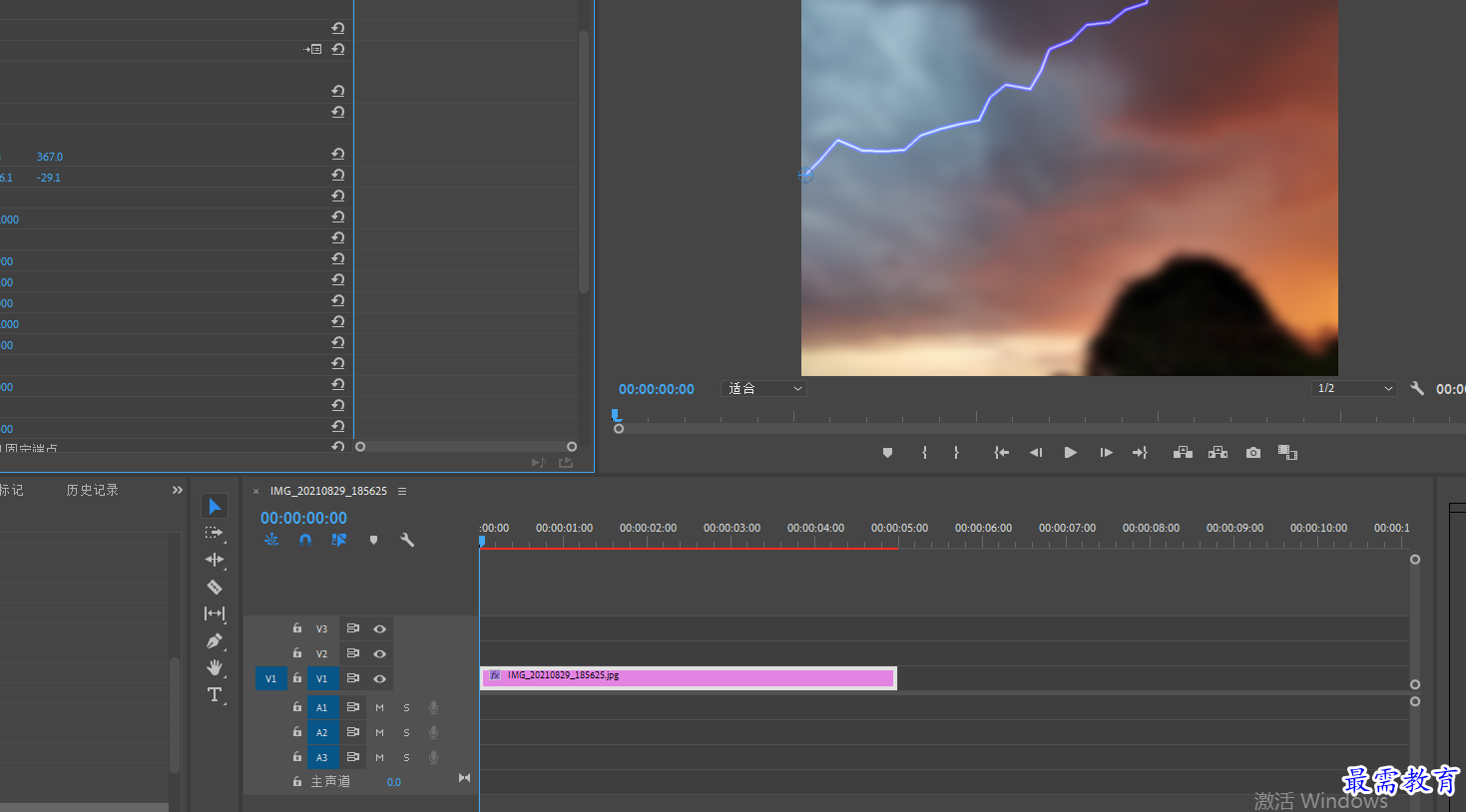
Task: Open program monitor settings wrench
Action: (x=1417, y=388)
